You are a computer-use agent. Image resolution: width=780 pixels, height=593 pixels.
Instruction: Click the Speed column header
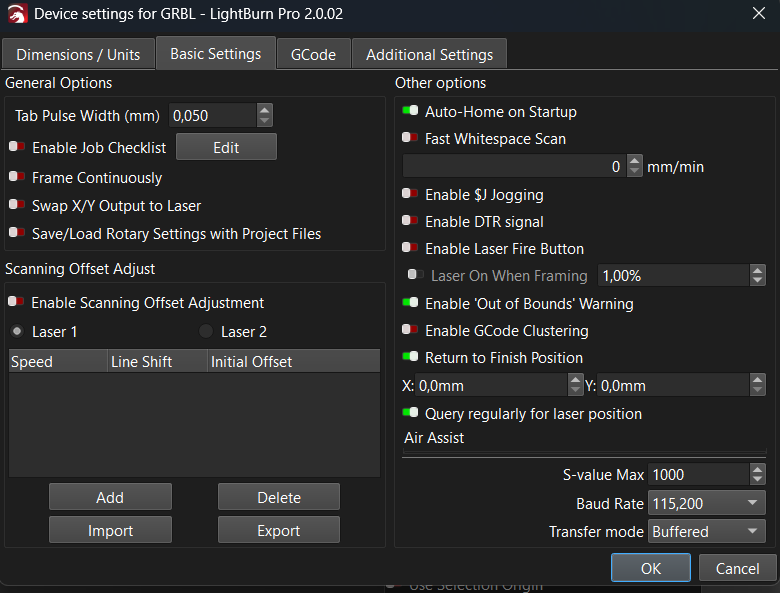coord(58,361)
